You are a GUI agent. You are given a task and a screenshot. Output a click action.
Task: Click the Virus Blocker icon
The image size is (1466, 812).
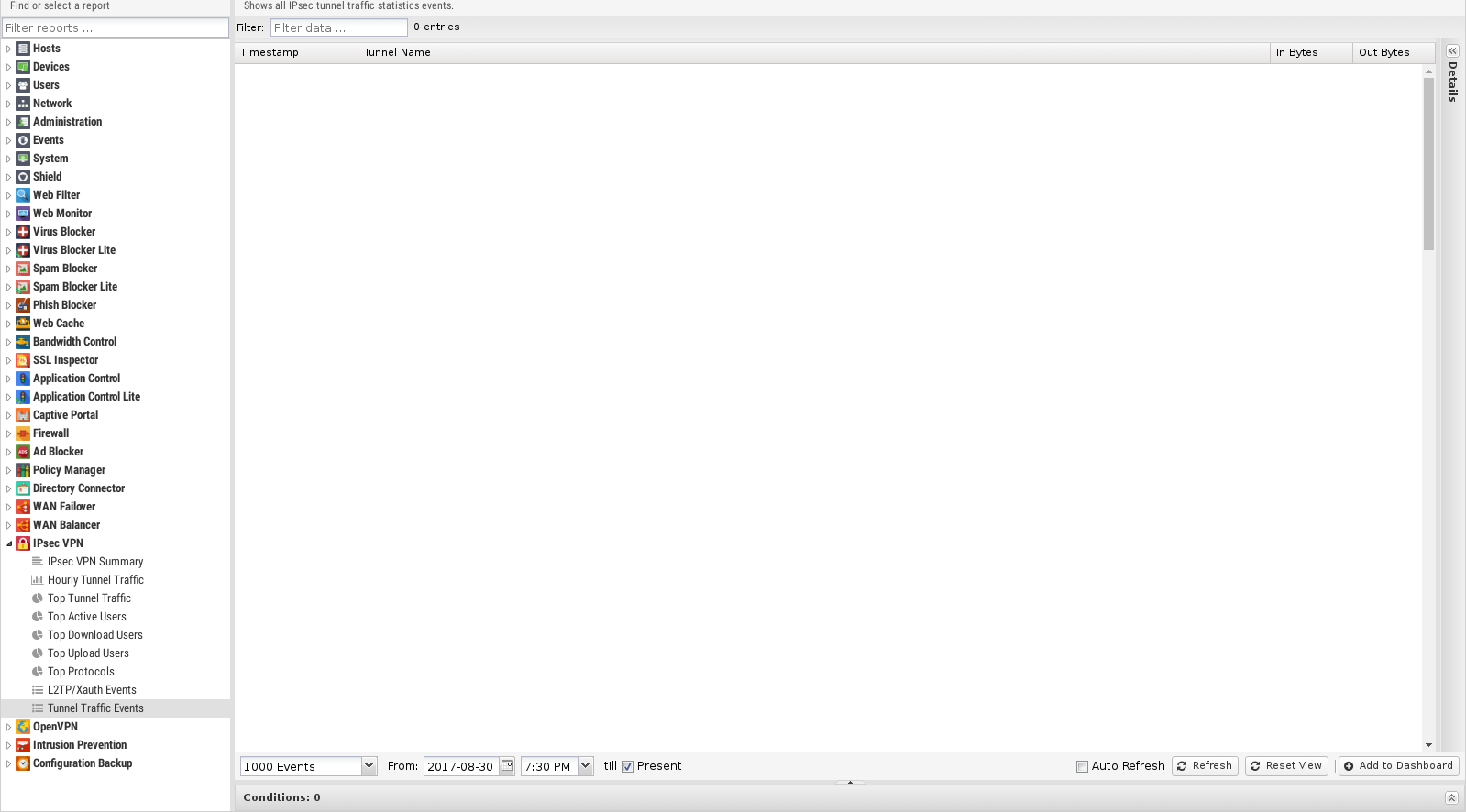point(23,232)
